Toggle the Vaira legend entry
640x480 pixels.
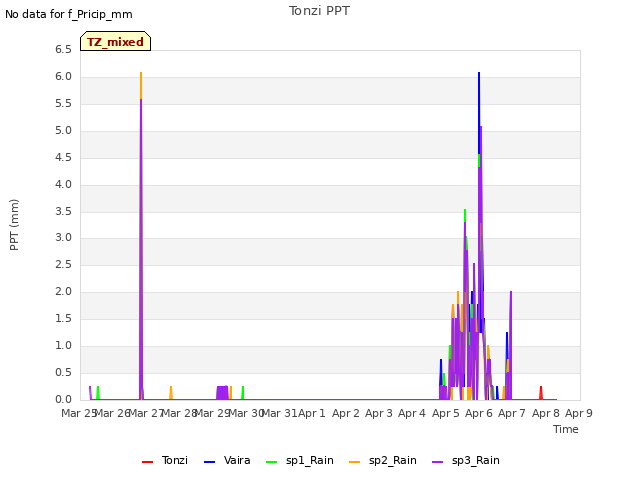pos(227,460)
